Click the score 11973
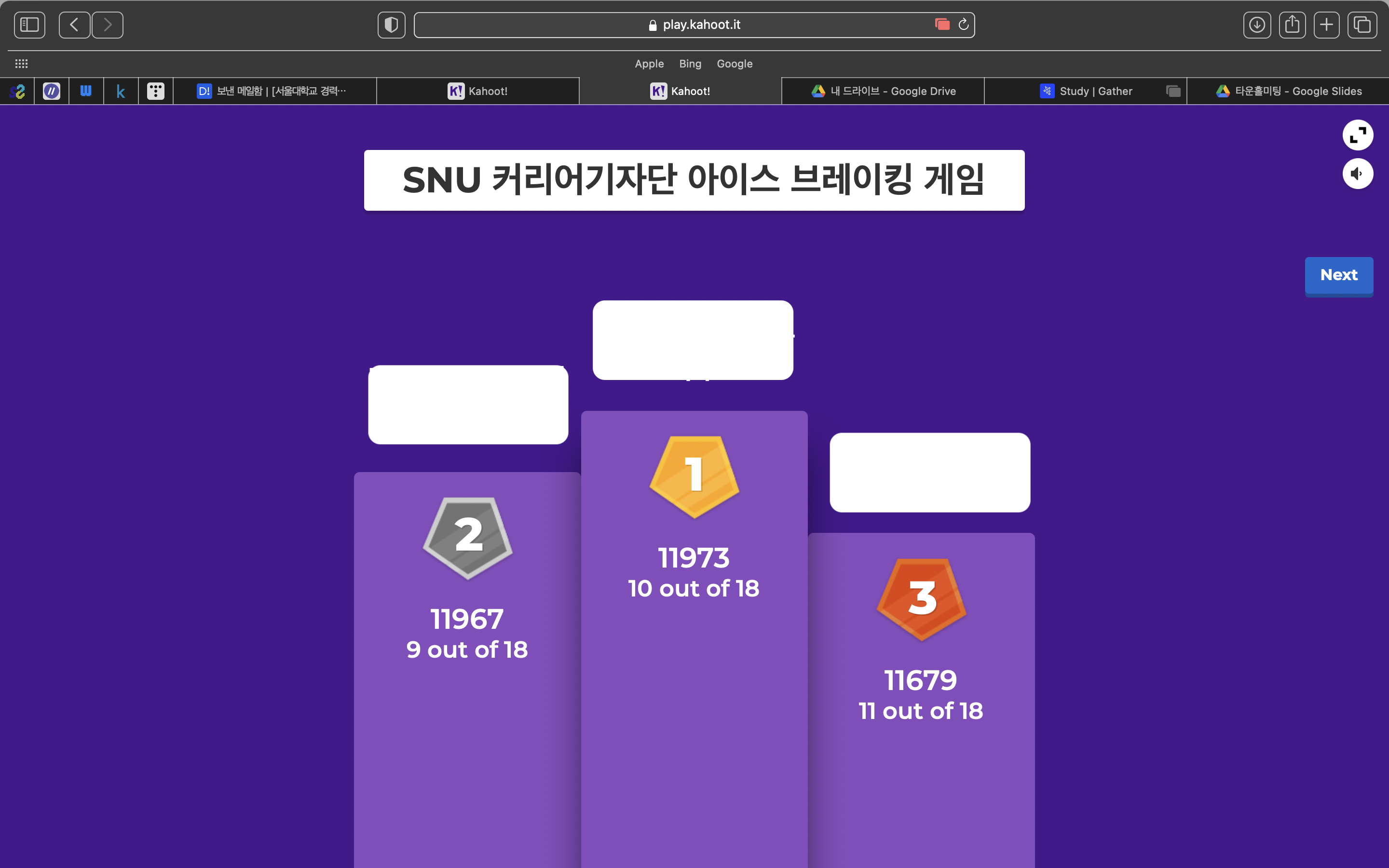The height and width of the screenshot is (868, 1389). point(694,558)
